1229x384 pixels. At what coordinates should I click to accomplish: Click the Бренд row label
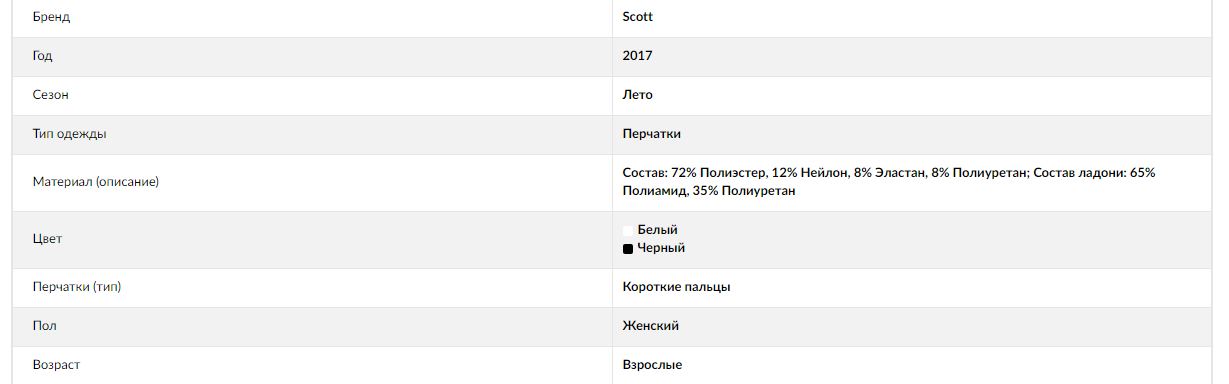[52, 18]
